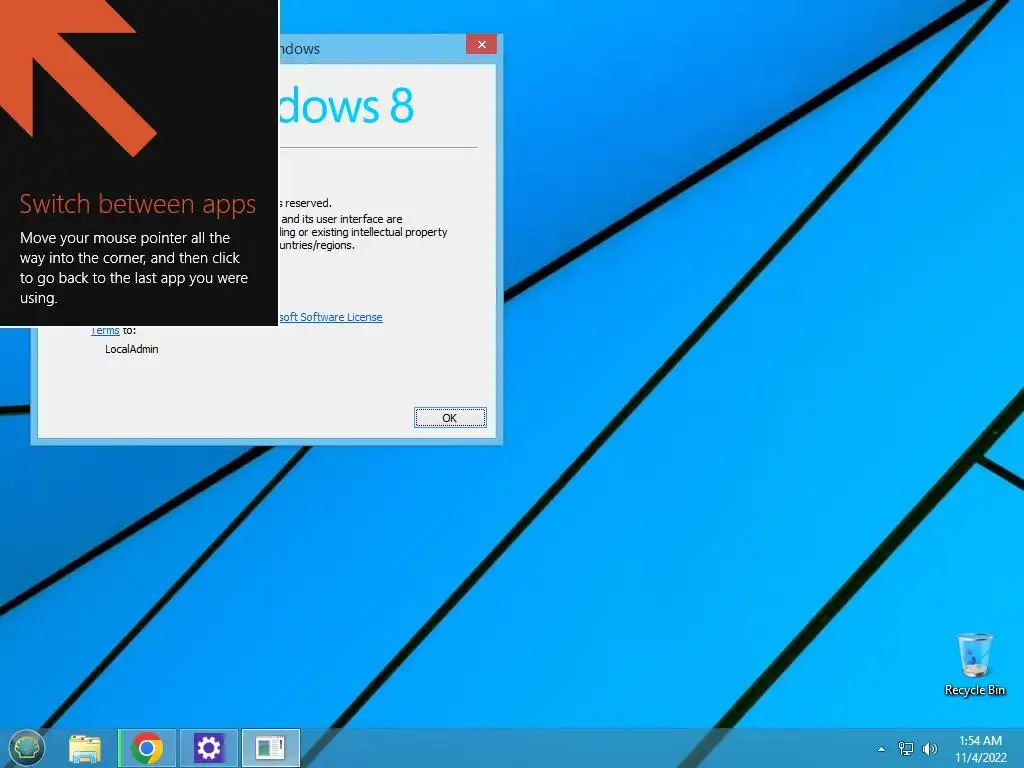This screenshot has height=768, width=1024.
Task: Open the gear settings app on the taskbar
Action: tap(209, 748)
